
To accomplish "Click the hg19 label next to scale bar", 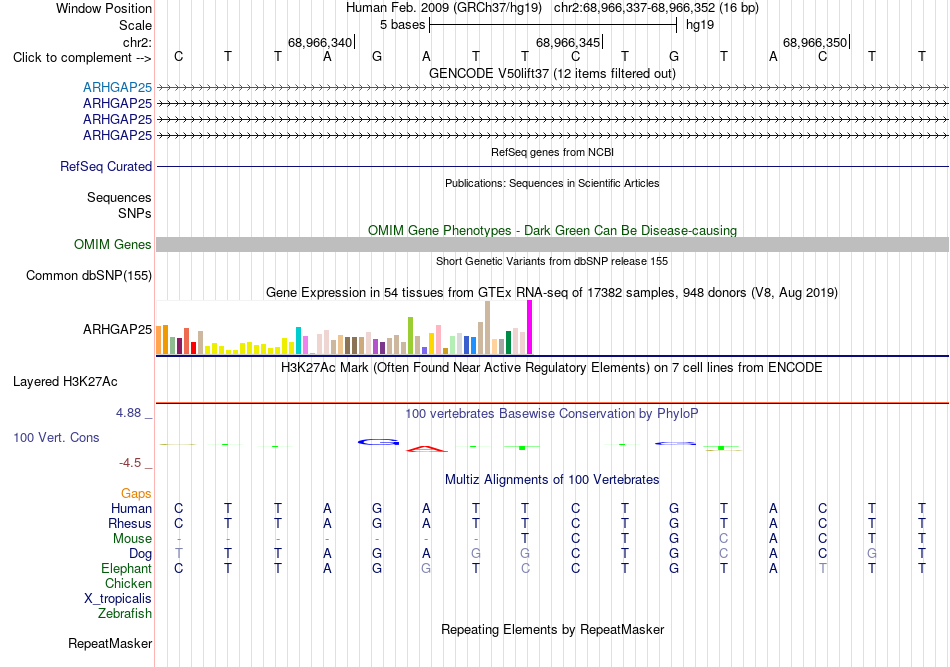I will [x=700, y=25].
